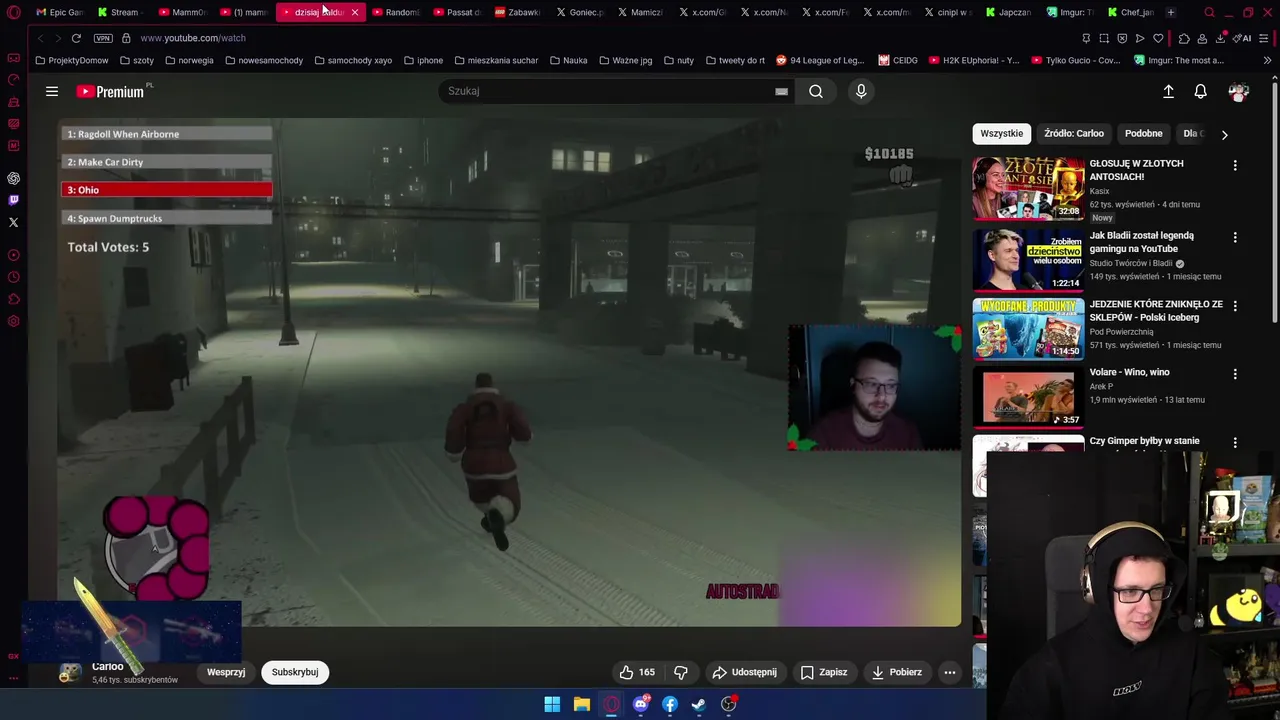Open the browser downloads icon
Image resolution: width=1280 pixels, height=720 pixels.
(1221, 38)
